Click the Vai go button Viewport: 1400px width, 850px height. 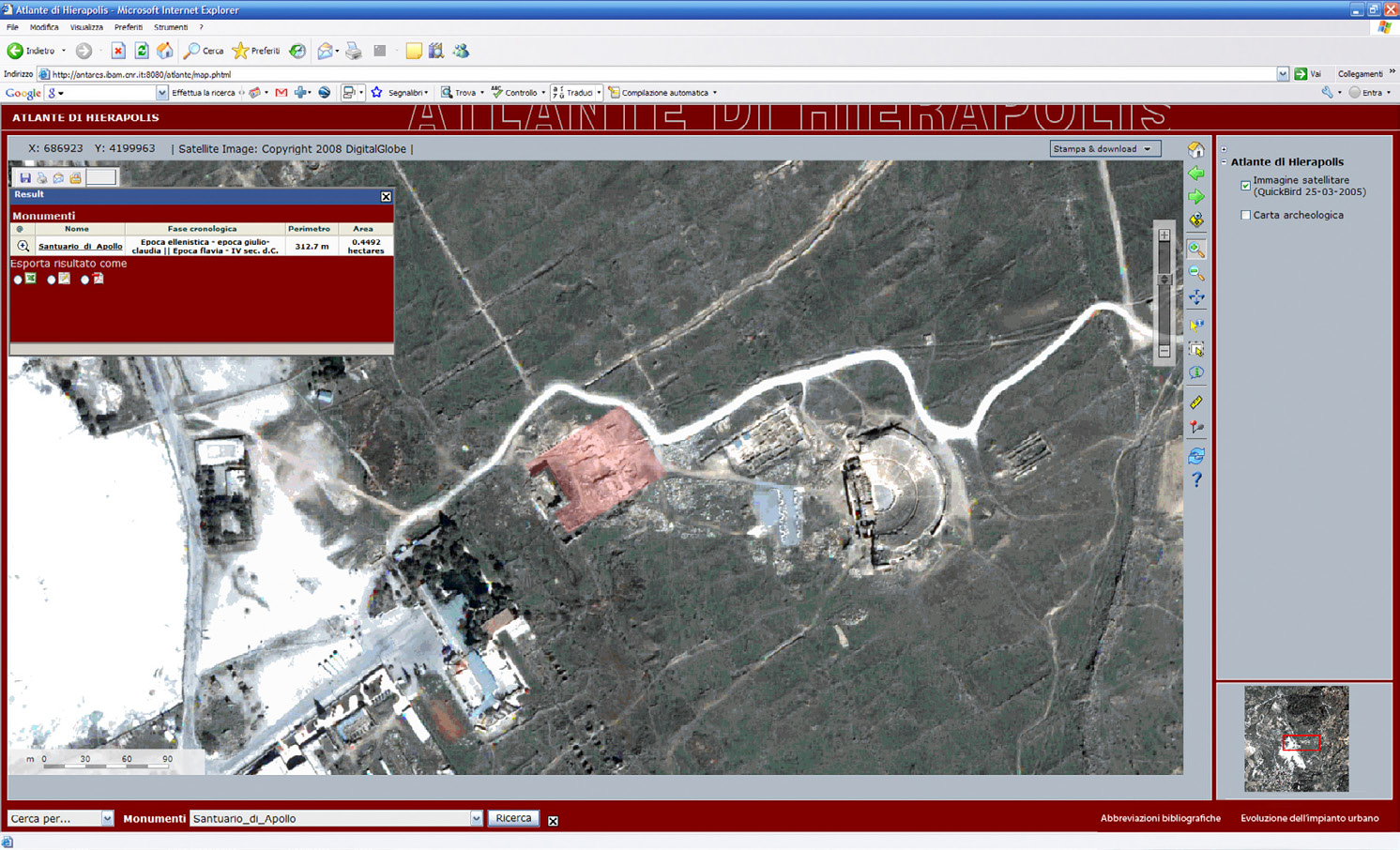pos(1308,74)
